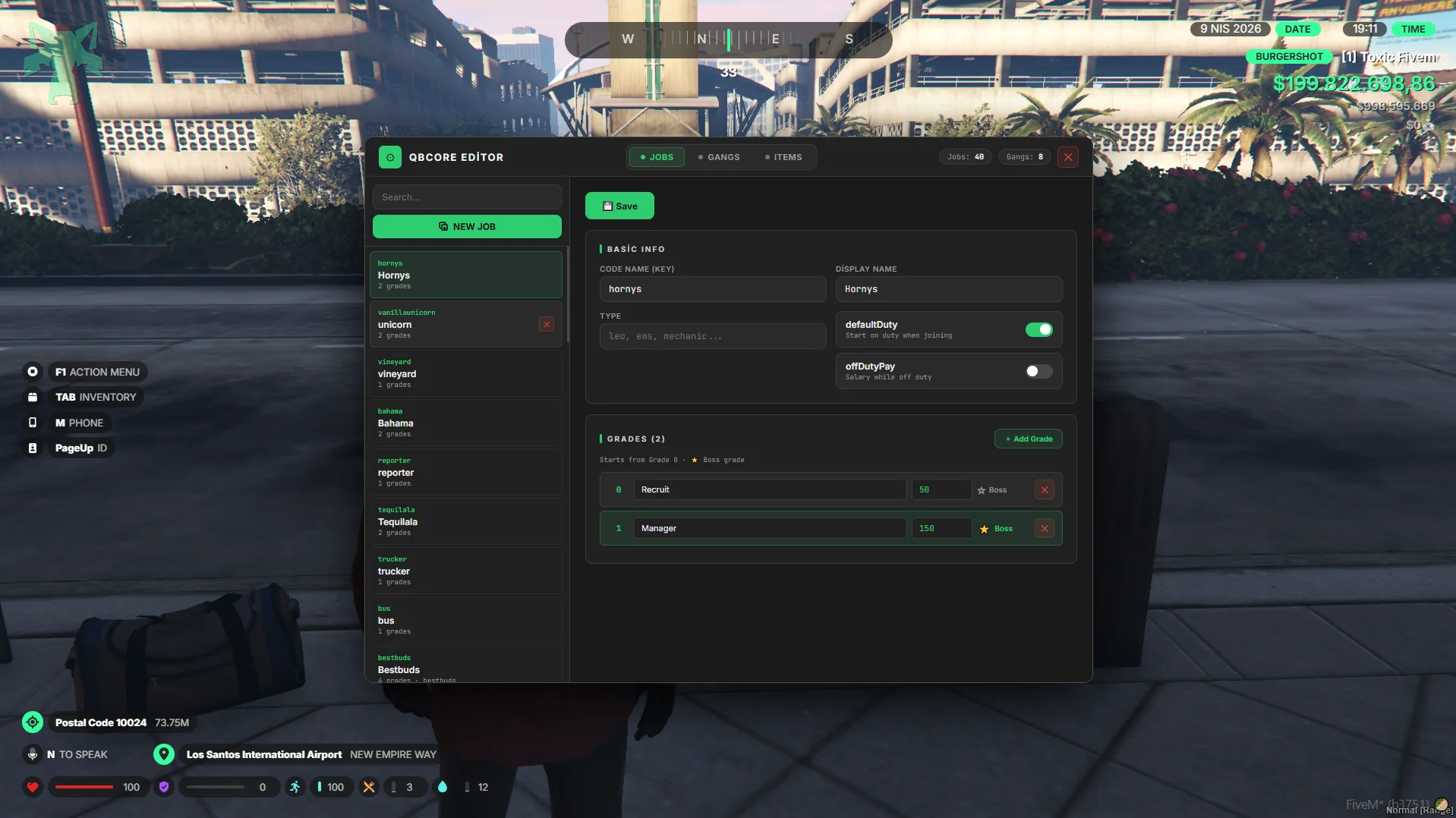
Task: Select the Tequilala job entry
Action: pos(465,522)
